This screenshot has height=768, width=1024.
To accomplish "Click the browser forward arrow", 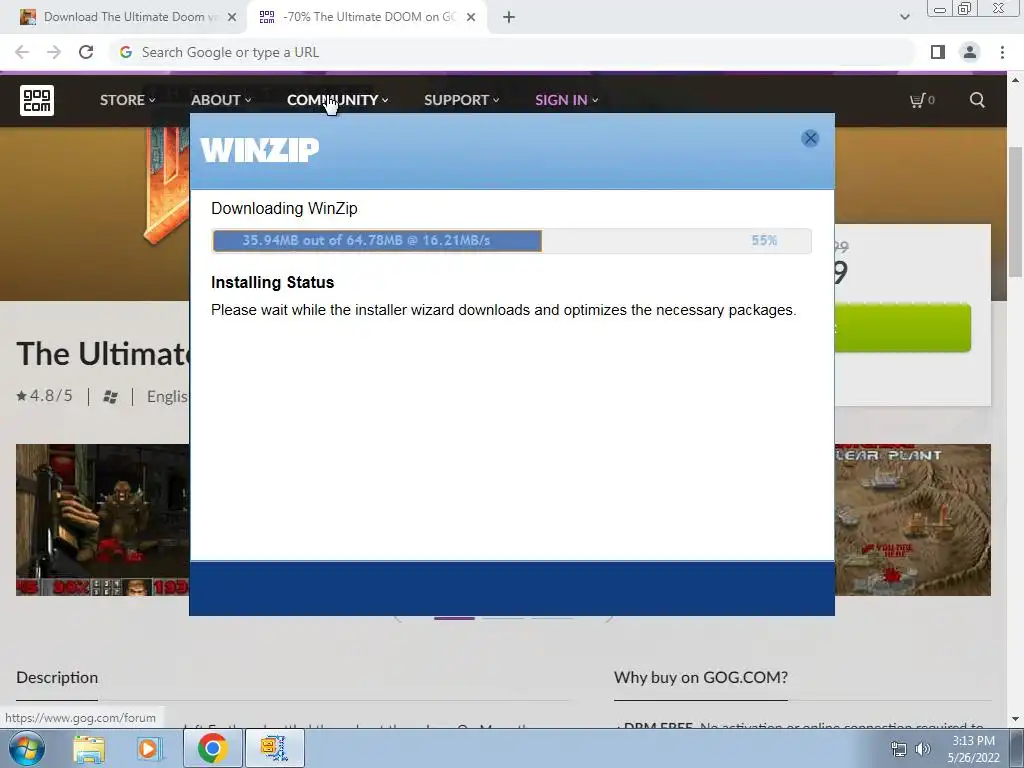I will (54, 52).
